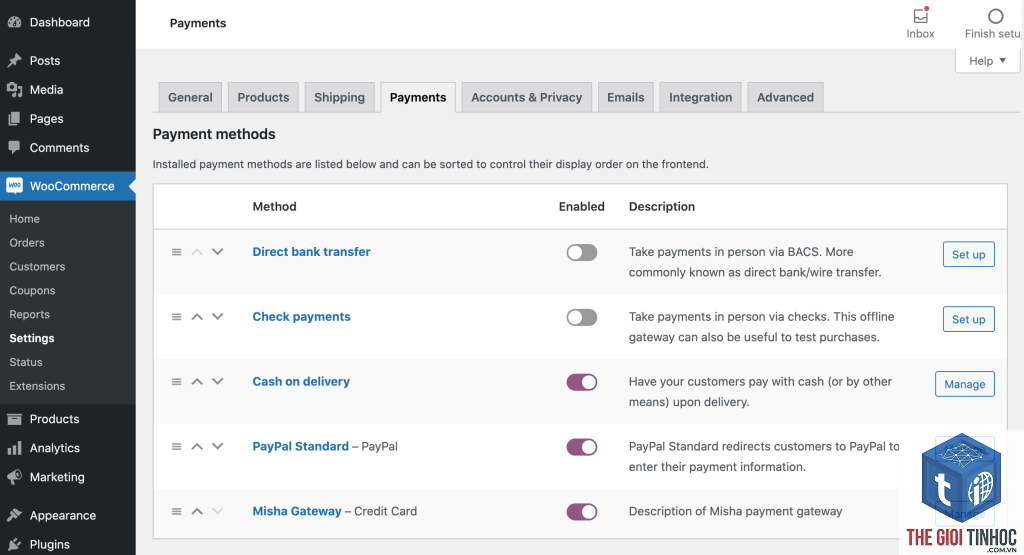Viewport: 1024px width, 555px height.
Task: Move Cash on delivery up with arrow
Action: (x=197, y=381)
